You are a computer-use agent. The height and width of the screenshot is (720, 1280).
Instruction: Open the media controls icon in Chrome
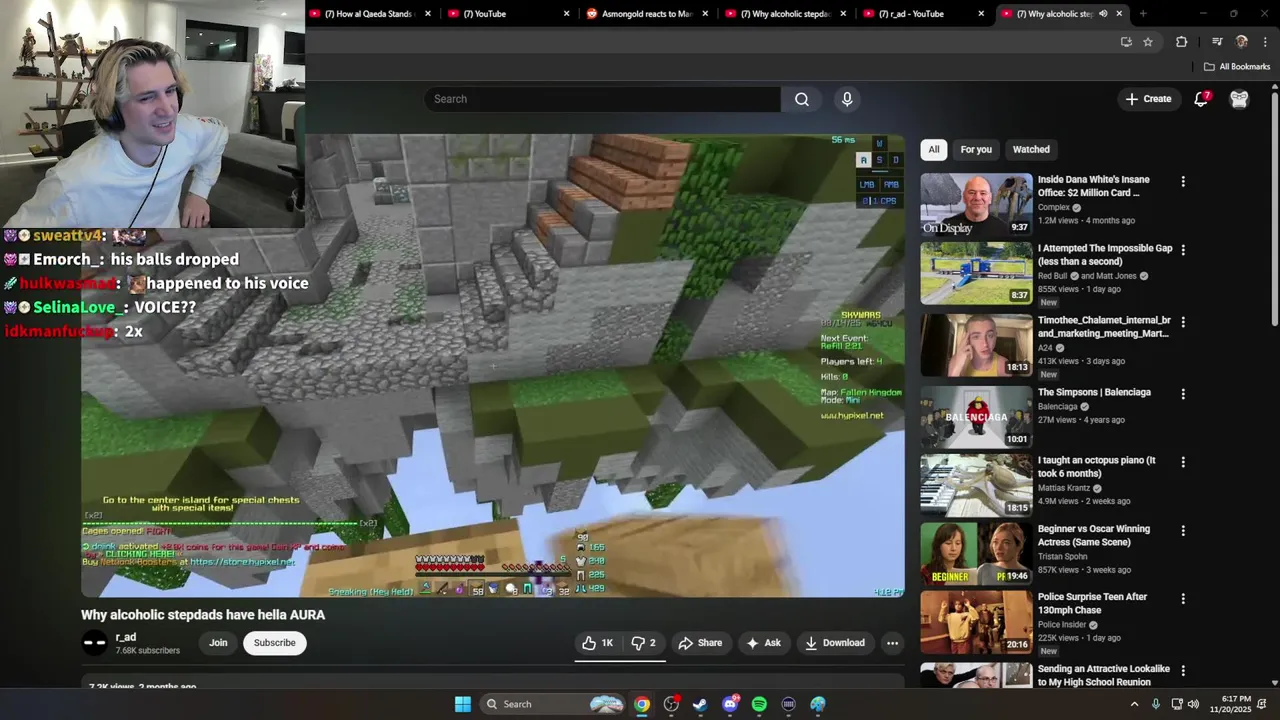1217,42
